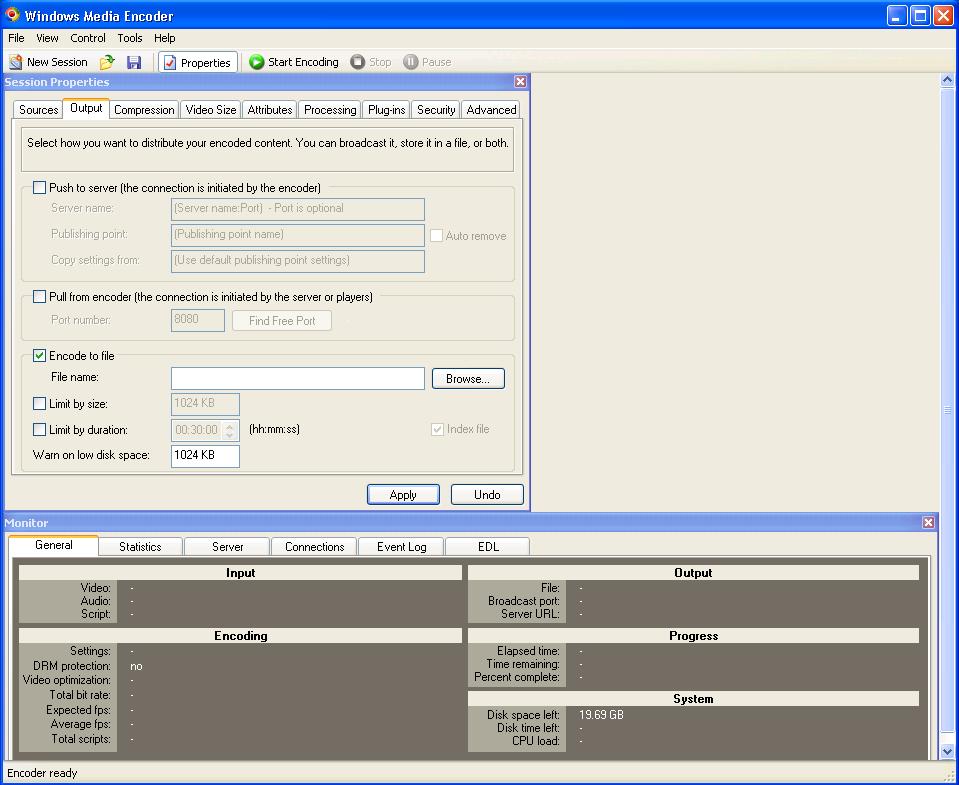Click the vertical scrollbar up arrow
959x785 pixels.
[x=947, y=79]
